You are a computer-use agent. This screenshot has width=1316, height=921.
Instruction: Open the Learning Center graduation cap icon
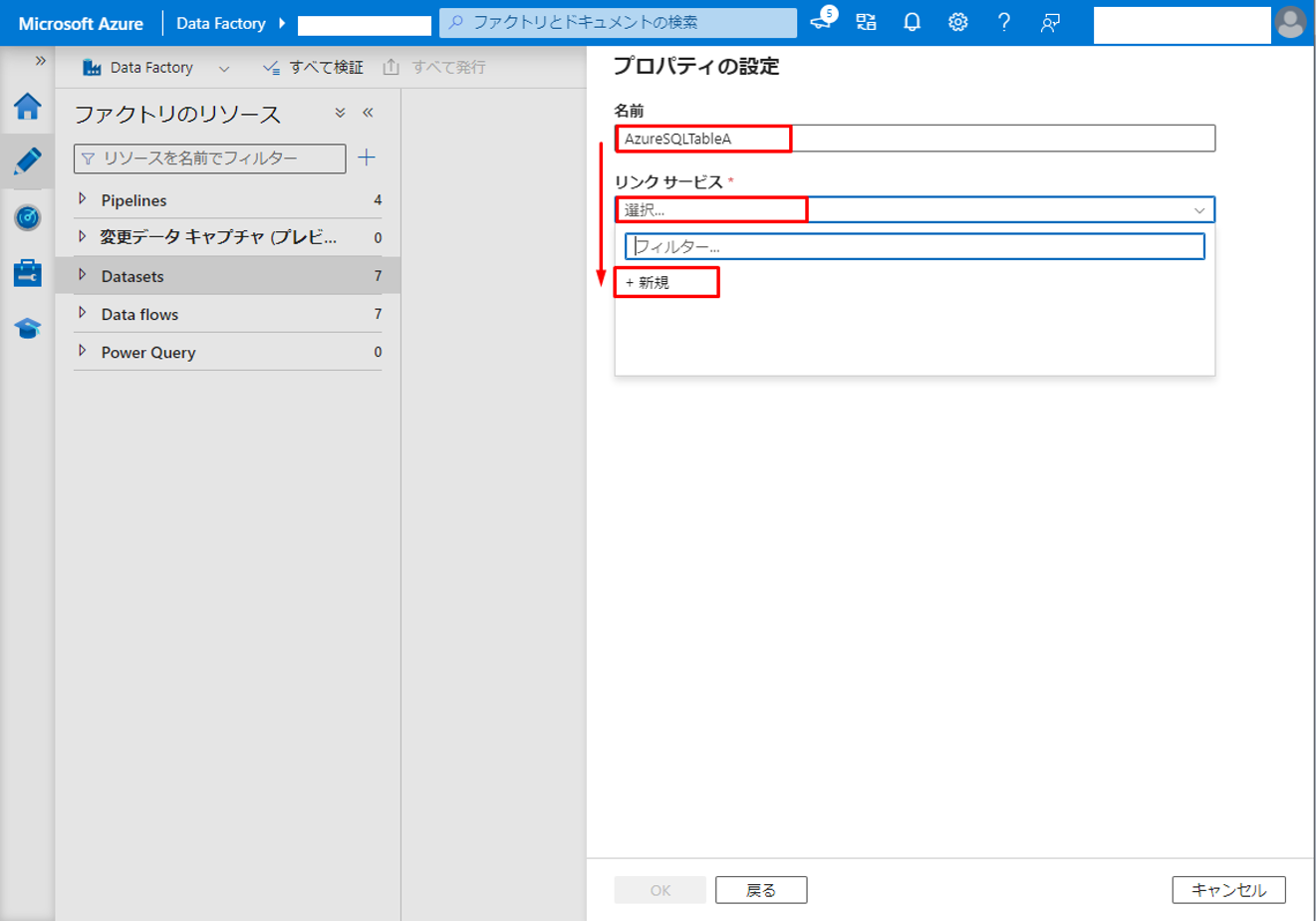click(x=27, y=328)
